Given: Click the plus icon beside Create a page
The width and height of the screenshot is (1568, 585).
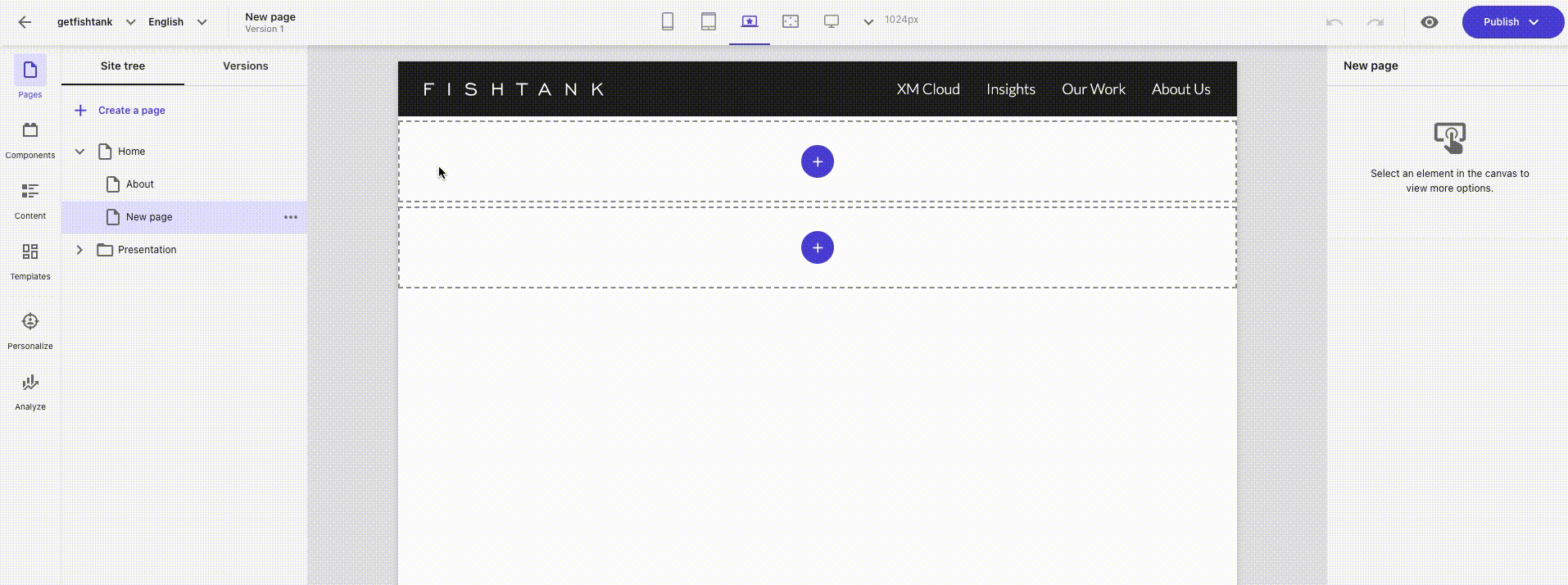Looking at the screenshot, I should click(80, 110).
